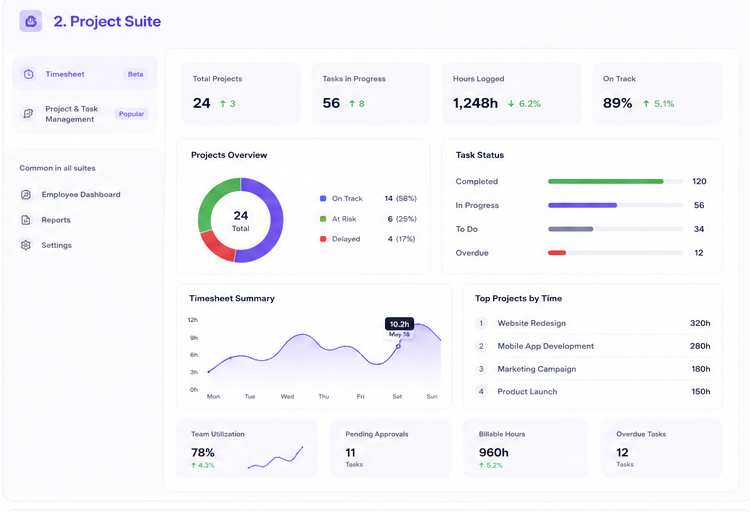Viewport: 750px width, 512px height.
Task: Click the 10.2h tooltip on the chart
Action: click(x=399, y=324)
